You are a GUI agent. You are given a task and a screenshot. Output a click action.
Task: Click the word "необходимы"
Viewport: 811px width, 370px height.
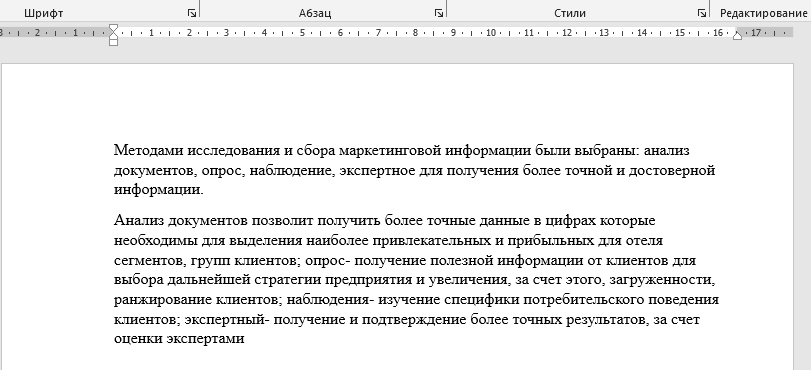(x=155, y=241)
